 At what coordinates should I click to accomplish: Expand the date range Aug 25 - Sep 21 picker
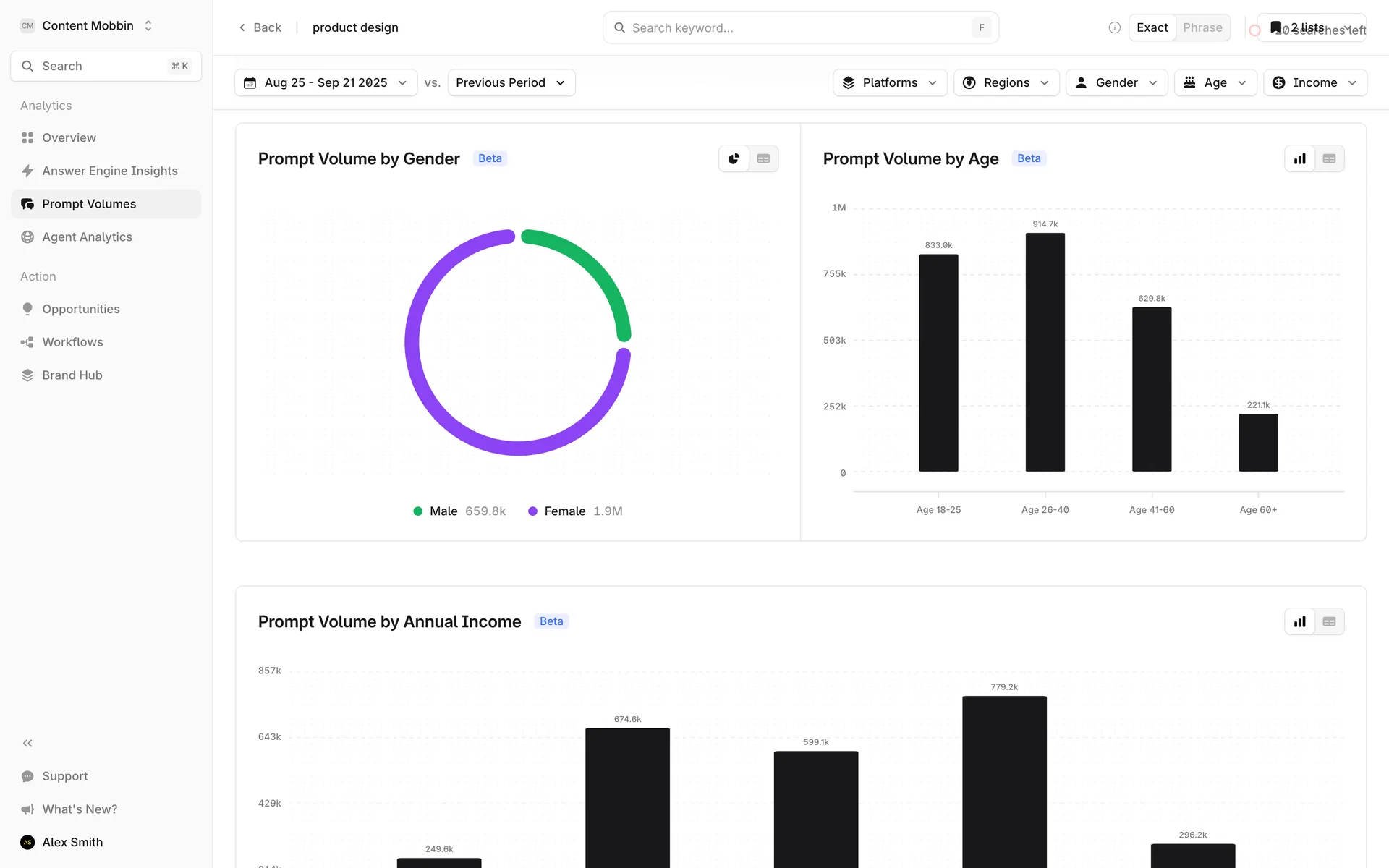click(326, 82)
